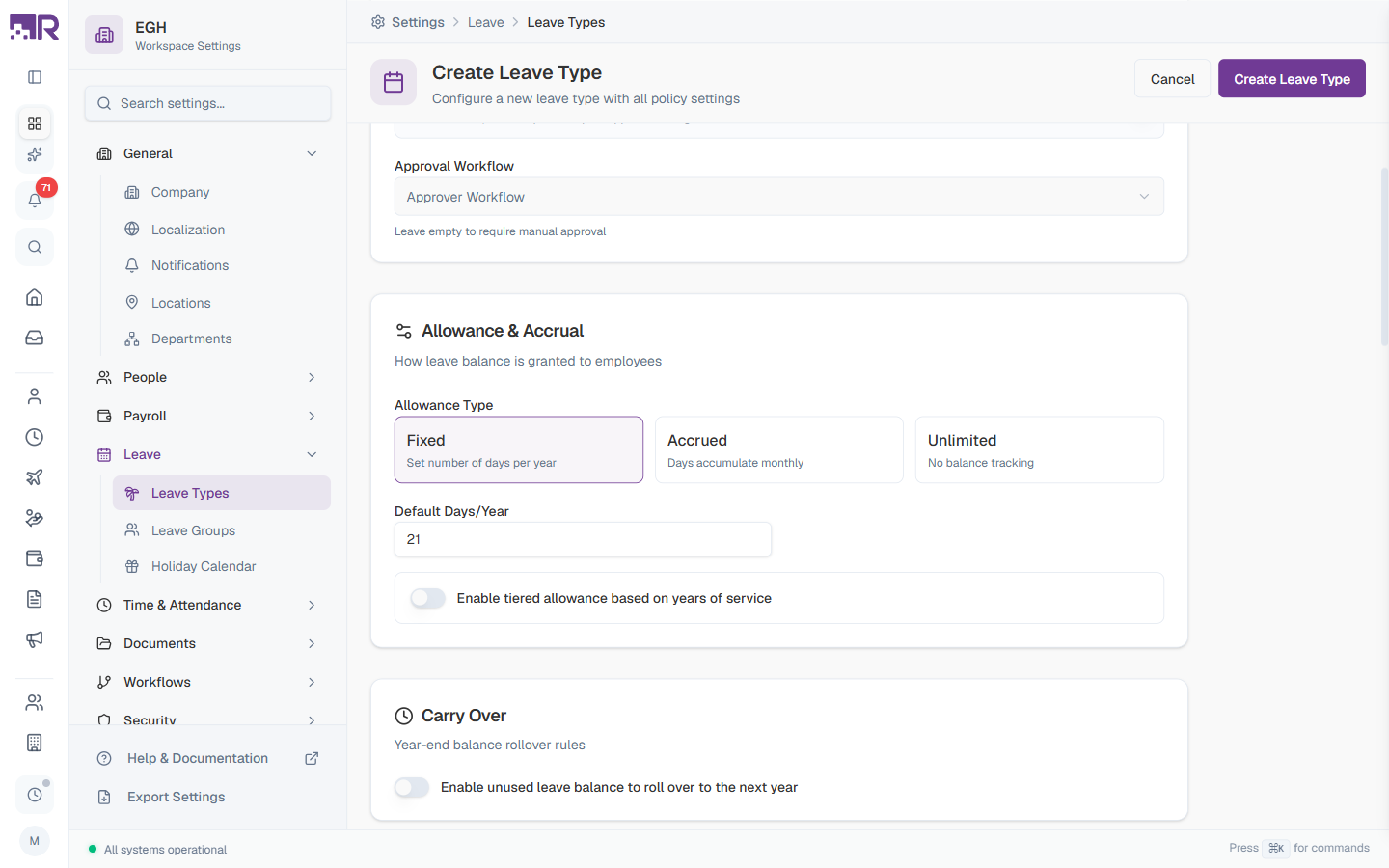Open external link icon for Help & Documentation
Viewport: 1389px width, 868px height.
312,758
